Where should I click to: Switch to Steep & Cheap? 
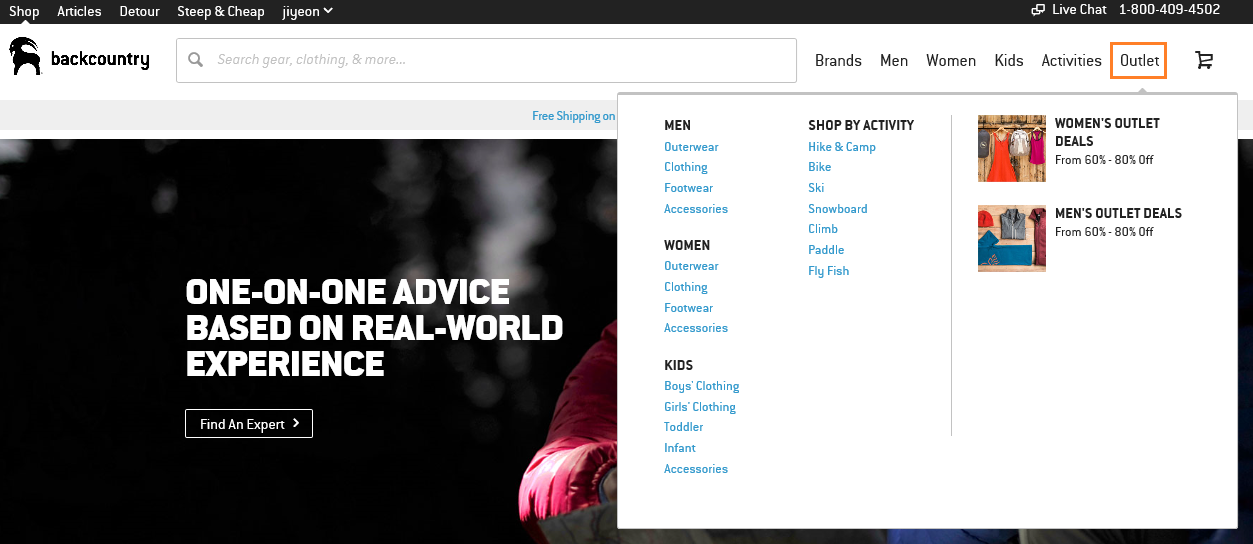[x=221, y=11]
